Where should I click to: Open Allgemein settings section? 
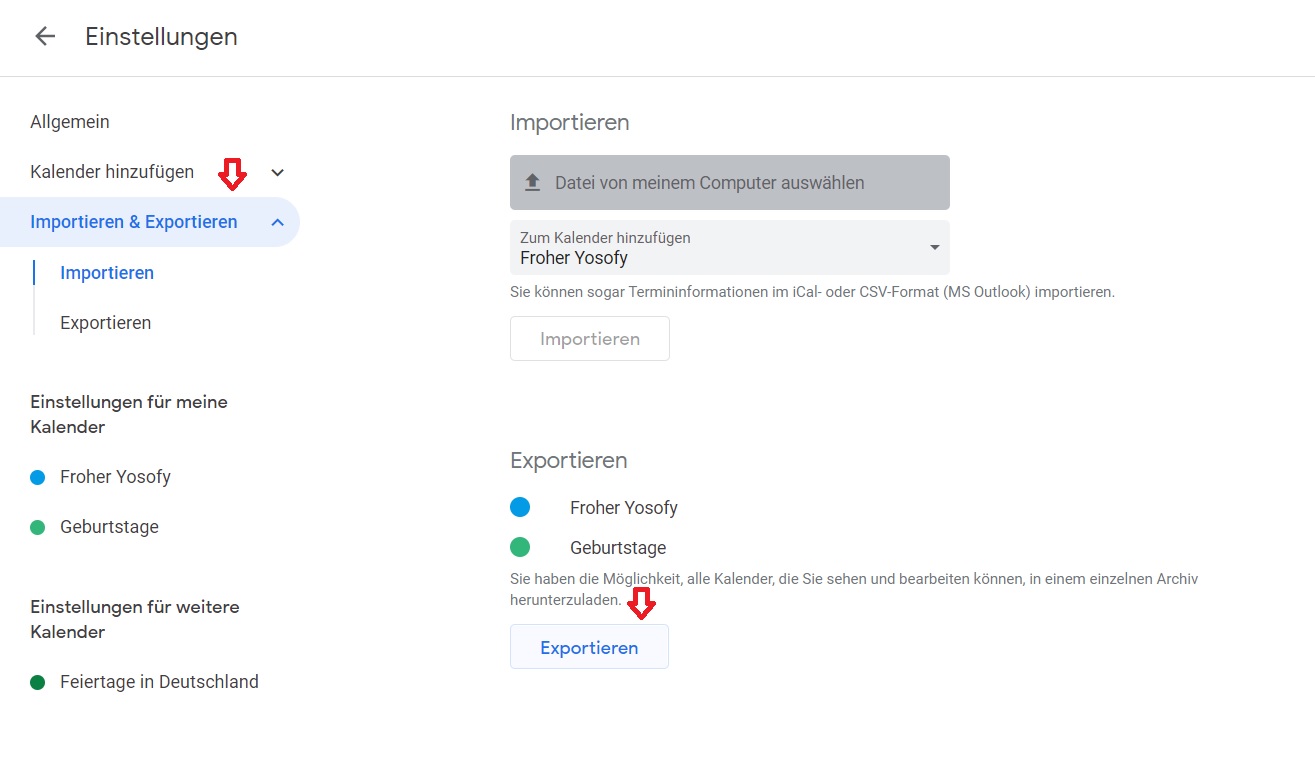coord(70,122)
